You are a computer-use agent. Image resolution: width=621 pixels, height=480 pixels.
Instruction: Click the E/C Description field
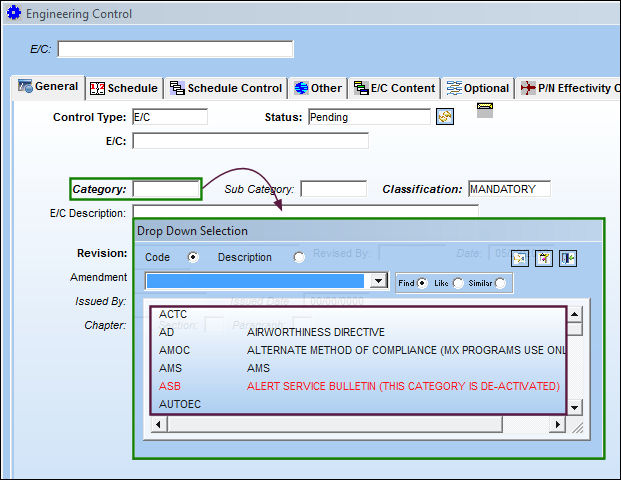(x=305, y=211)
